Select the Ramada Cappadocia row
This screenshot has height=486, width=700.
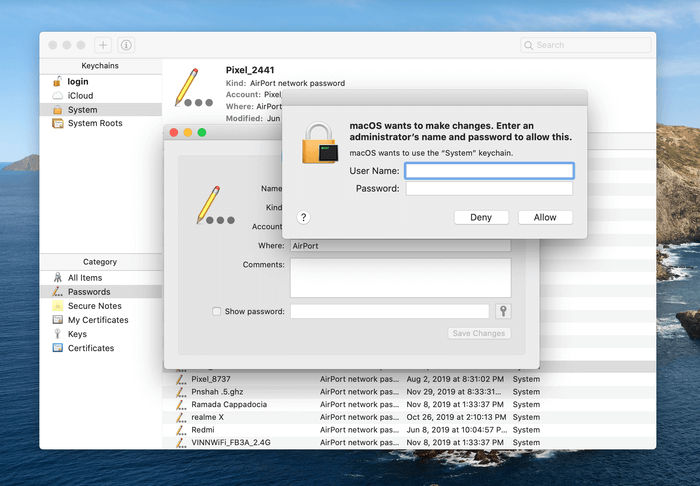click(409, 404)
